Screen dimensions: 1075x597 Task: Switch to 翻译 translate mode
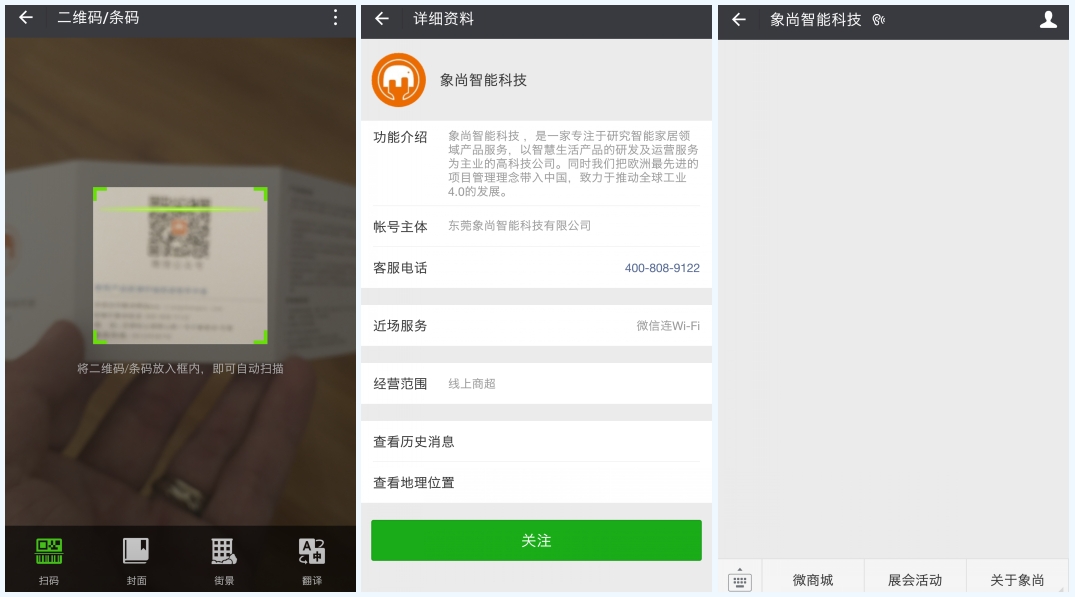311,561
